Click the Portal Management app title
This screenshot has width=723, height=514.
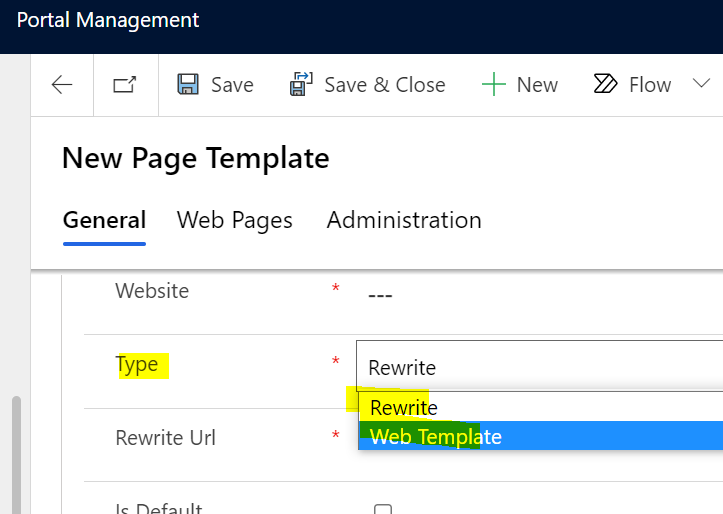(108, 20)
